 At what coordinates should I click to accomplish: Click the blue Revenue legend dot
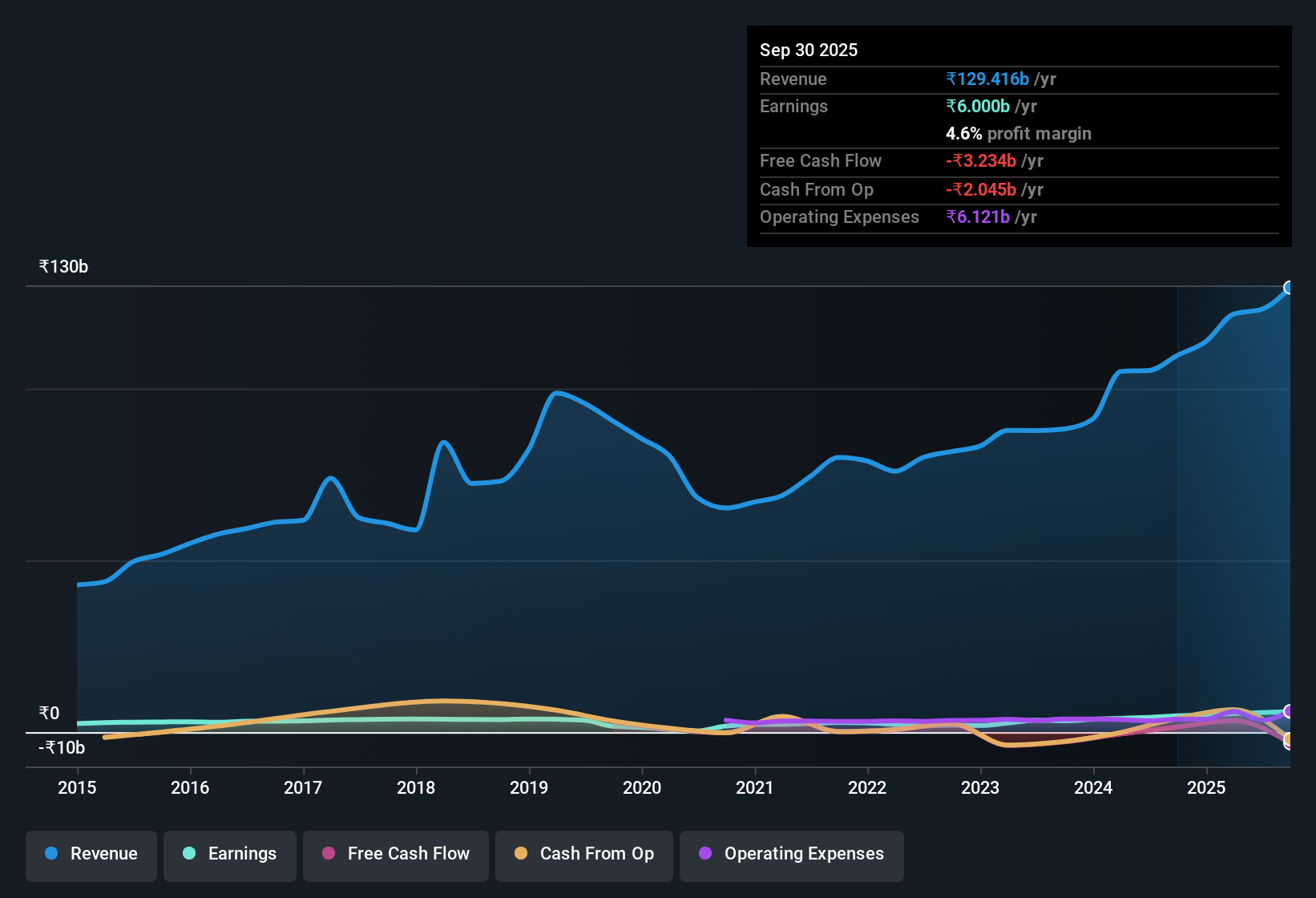[x=50, y=854]
